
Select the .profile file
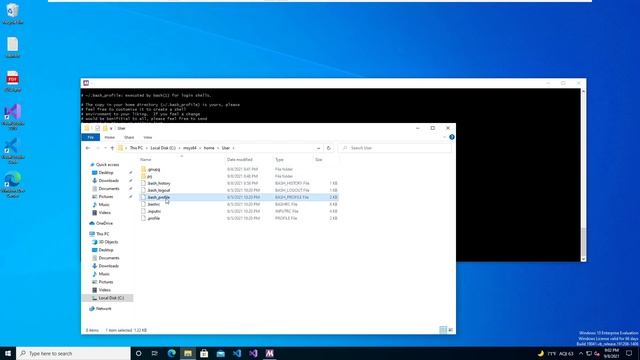pyautogui.click(x=154, y=218)
